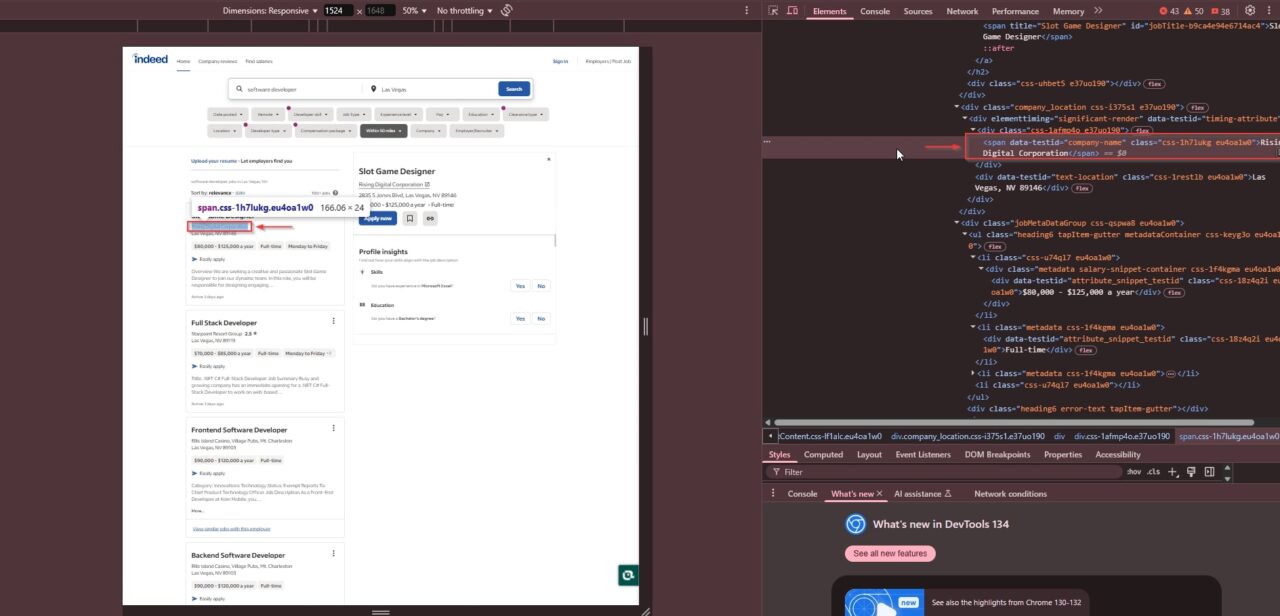Viewport: 1280px width, 616px height.
Task: Click the help icon beside job count
Action: pos(335,193)
